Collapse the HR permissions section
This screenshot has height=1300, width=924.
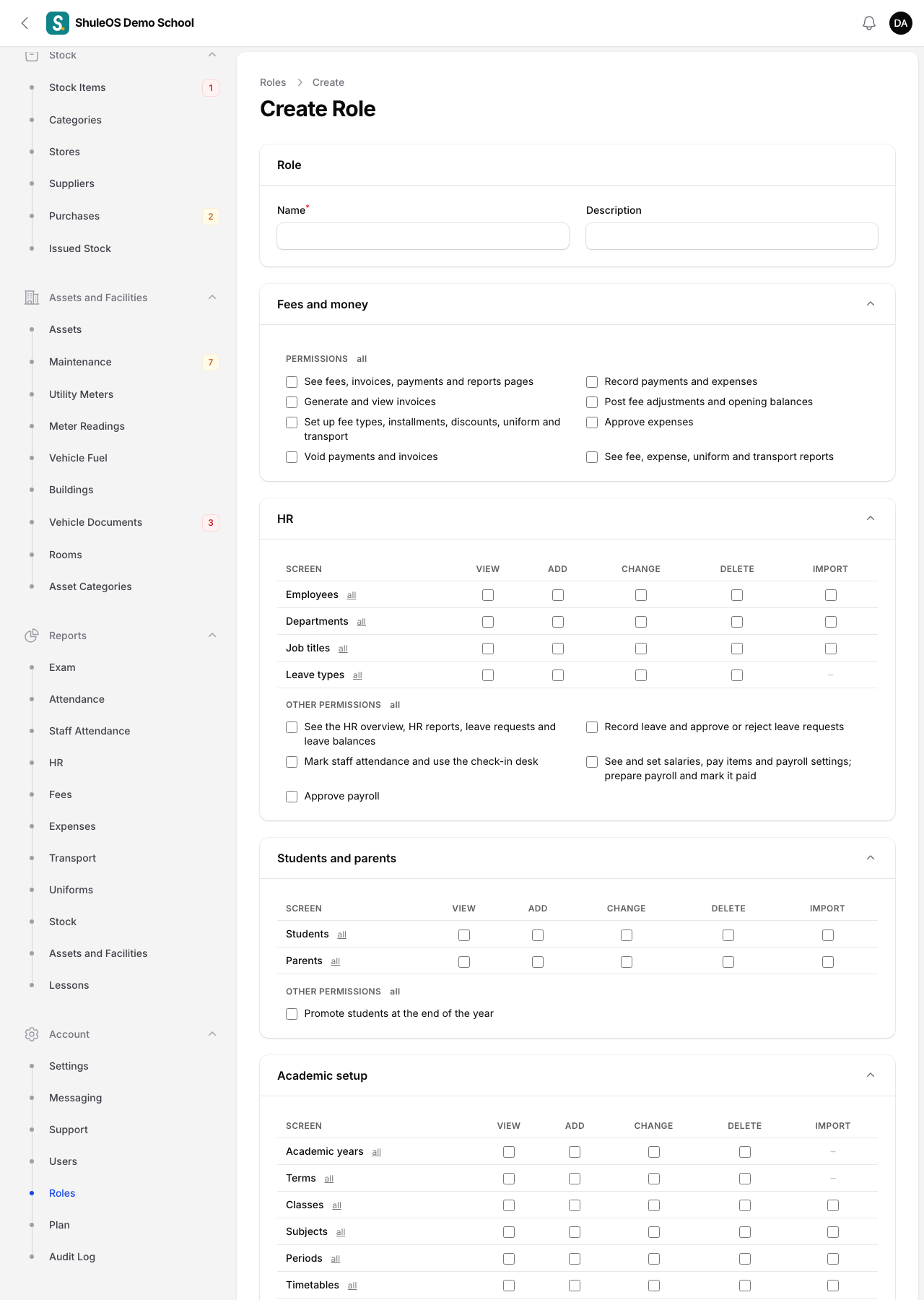[871, 519]
